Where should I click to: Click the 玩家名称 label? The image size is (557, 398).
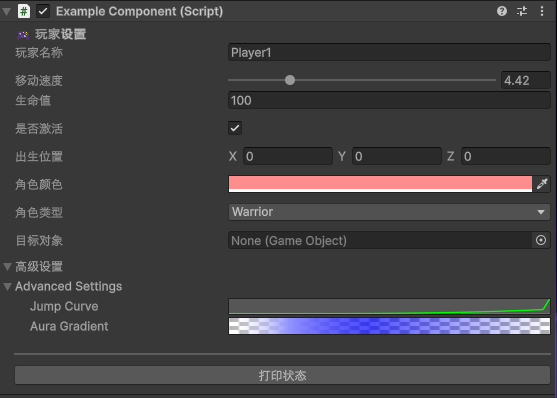(39, 53)
